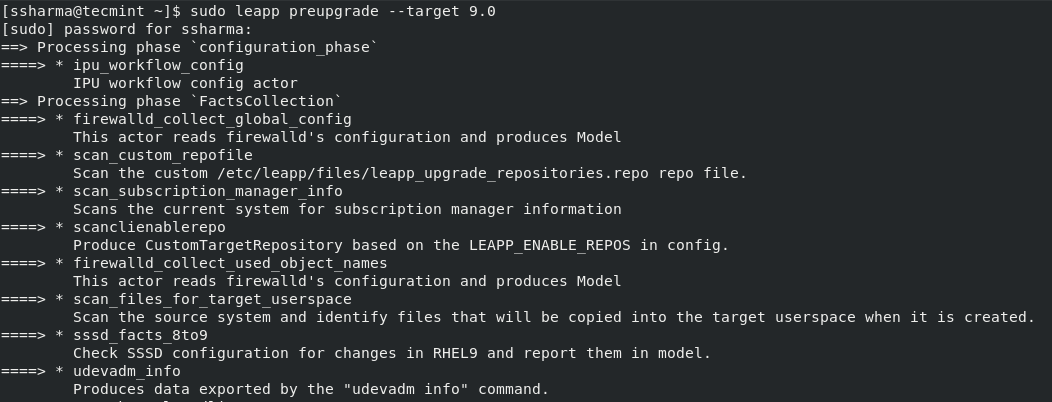This screenshot has width=1052, height=402.
Task: Click the sssd_facts_8to9 actor name
Action: pyautogui.click(x=140, y=335)
